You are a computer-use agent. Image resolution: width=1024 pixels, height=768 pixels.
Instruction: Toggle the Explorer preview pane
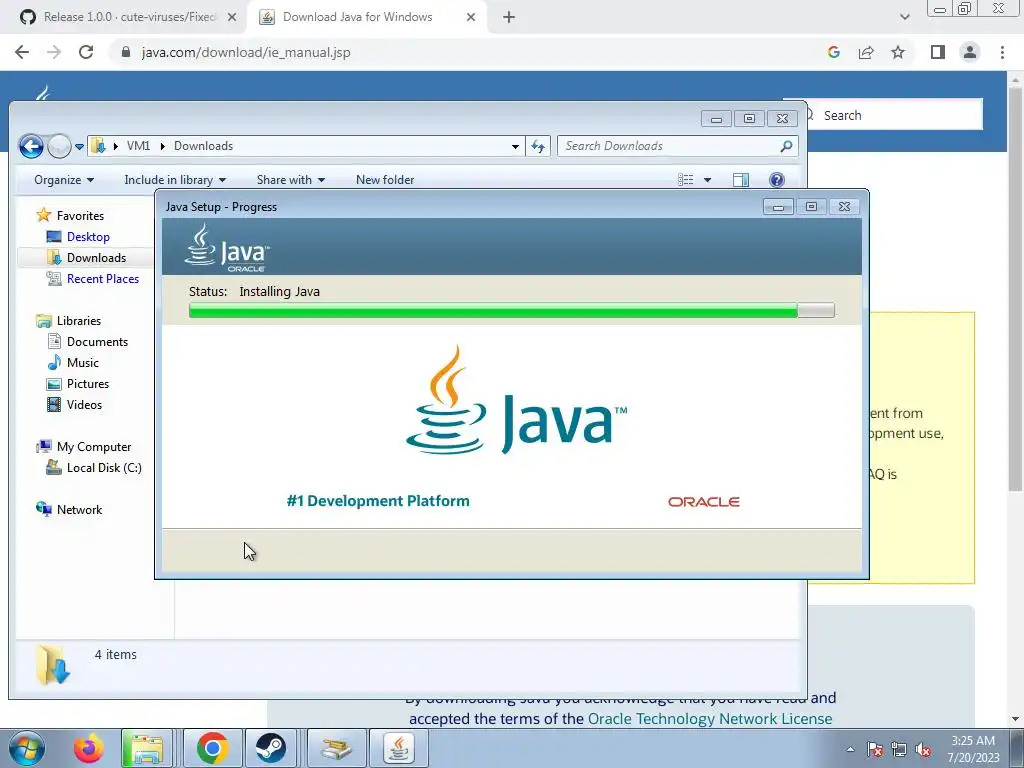[x=741, y=180]
